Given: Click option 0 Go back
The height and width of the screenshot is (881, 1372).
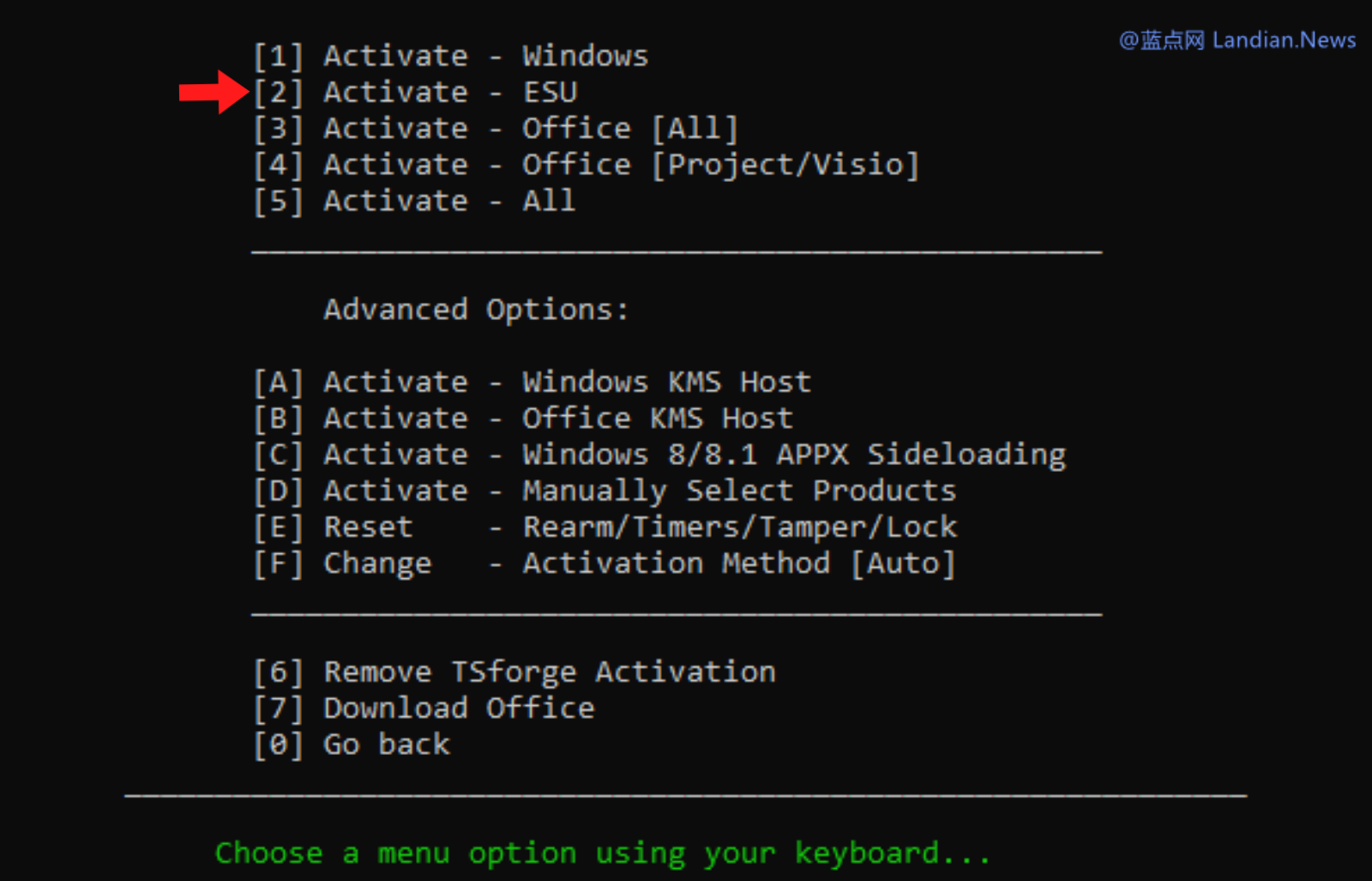Looking at the screenshot, I should click(352, 745).
